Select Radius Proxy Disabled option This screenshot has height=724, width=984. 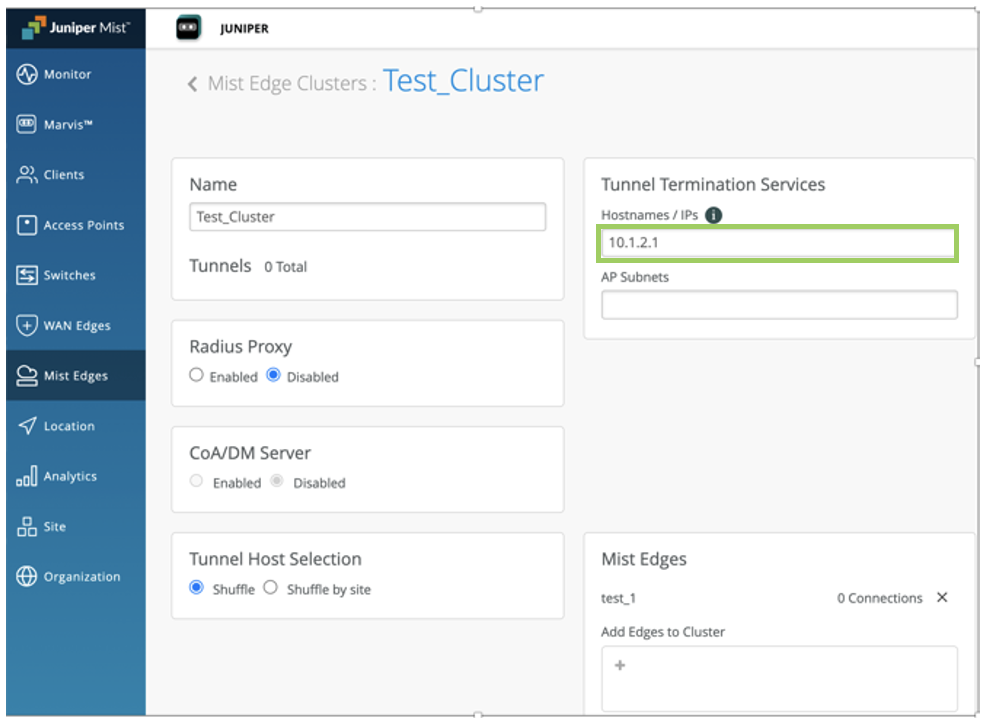tap(274, 376)
